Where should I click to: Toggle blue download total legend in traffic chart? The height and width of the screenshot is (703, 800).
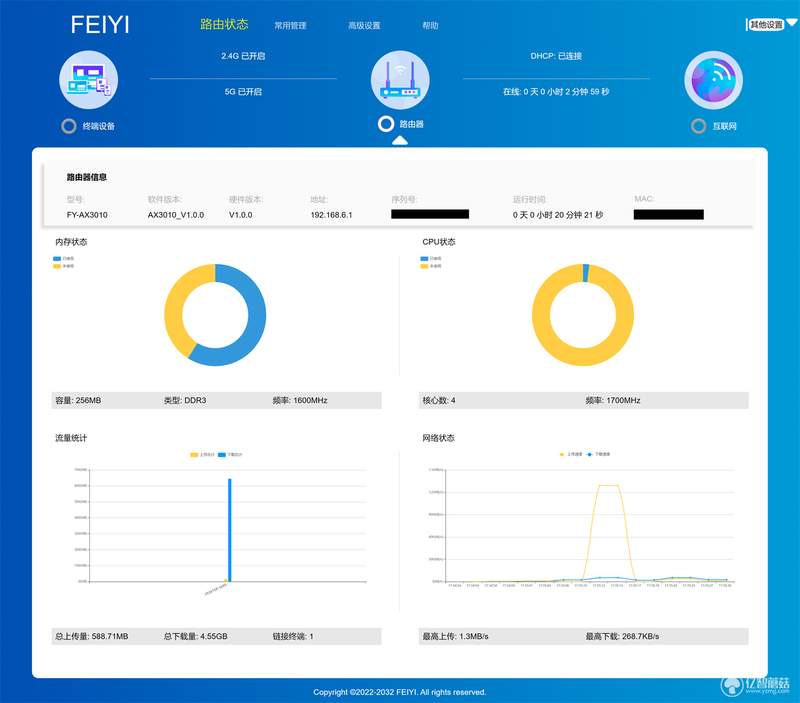pyautogui.click(x=230, y=455)
